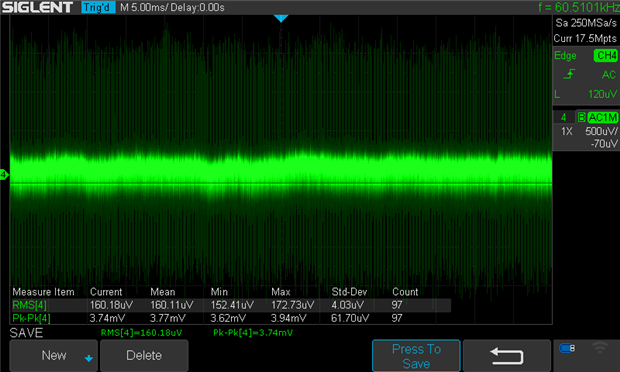Click the blue trigger position marker
The height and width of the screenshot is (372, 620).
tap(281, 19)
